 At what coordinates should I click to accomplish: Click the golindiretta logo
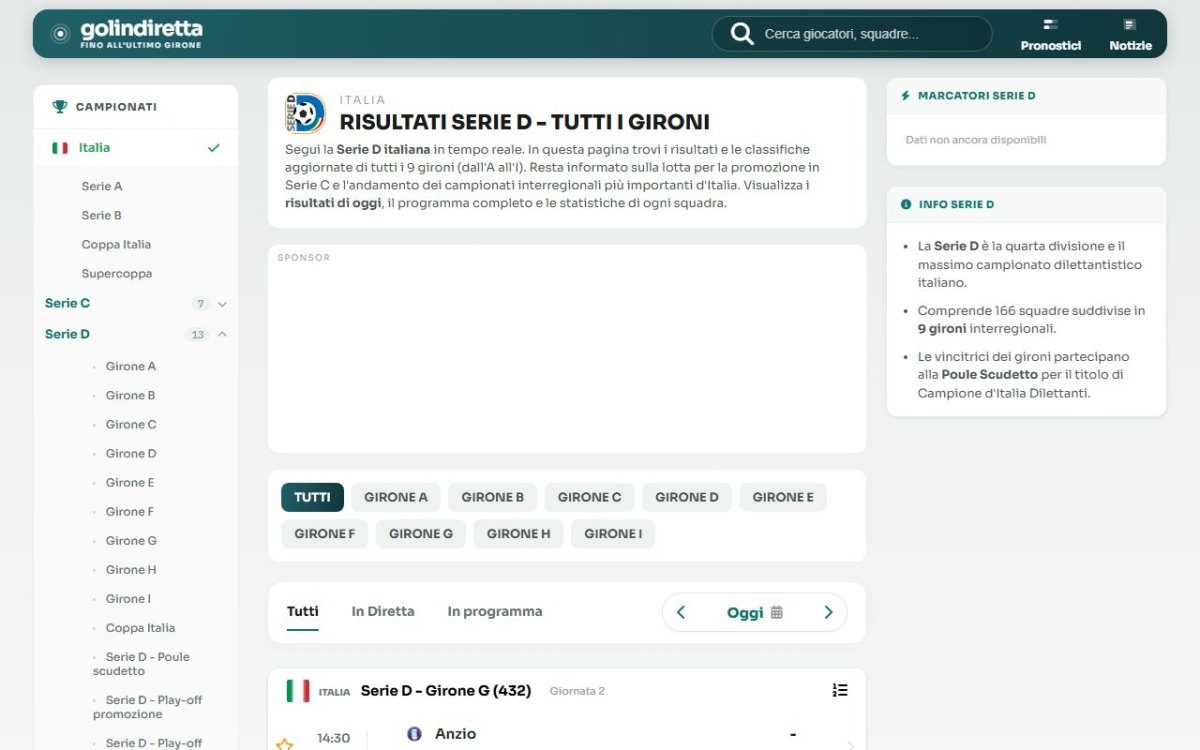(x=127, y=33)
